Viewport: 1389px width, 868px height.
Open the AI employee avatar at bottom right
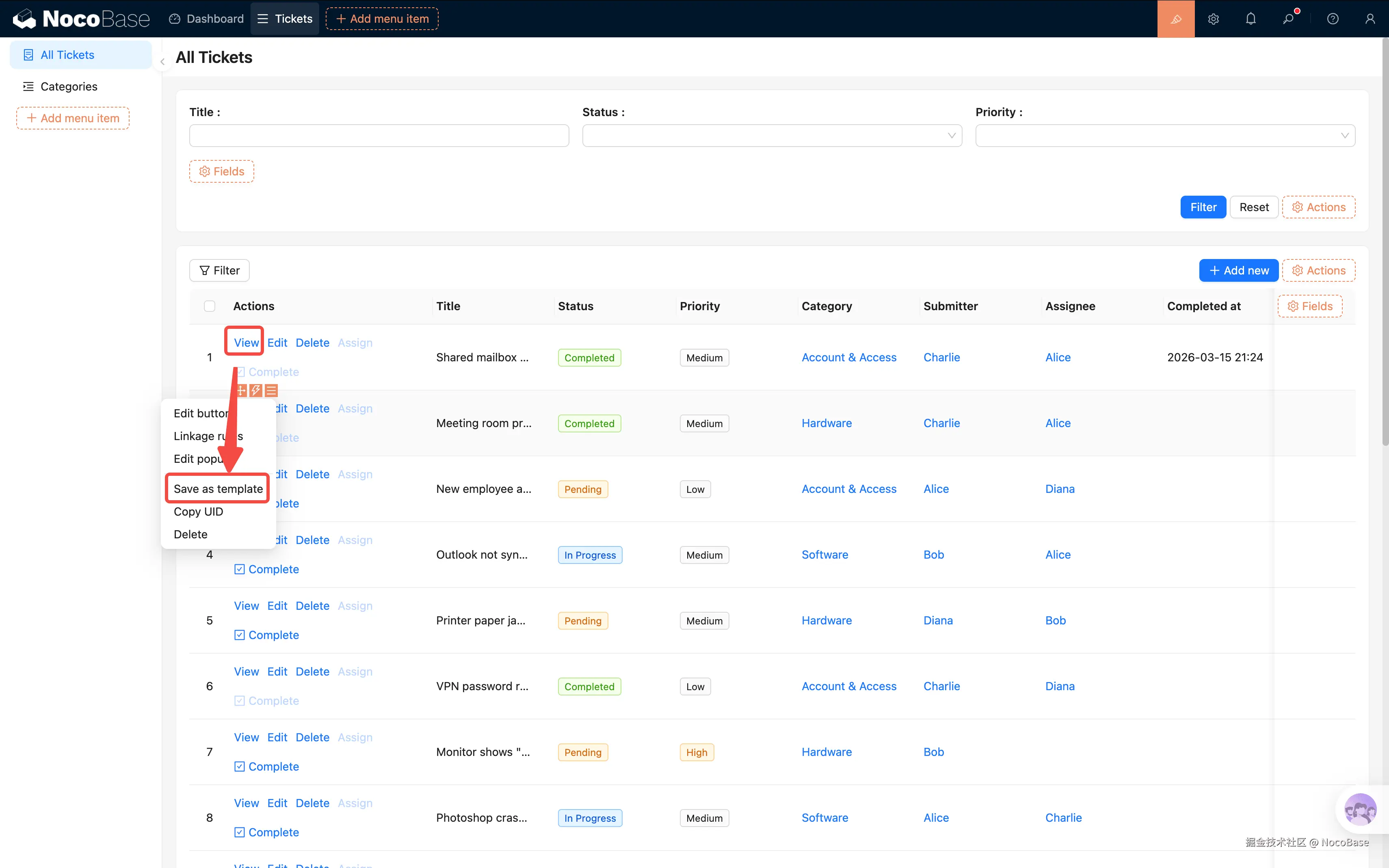(1360, 810)
